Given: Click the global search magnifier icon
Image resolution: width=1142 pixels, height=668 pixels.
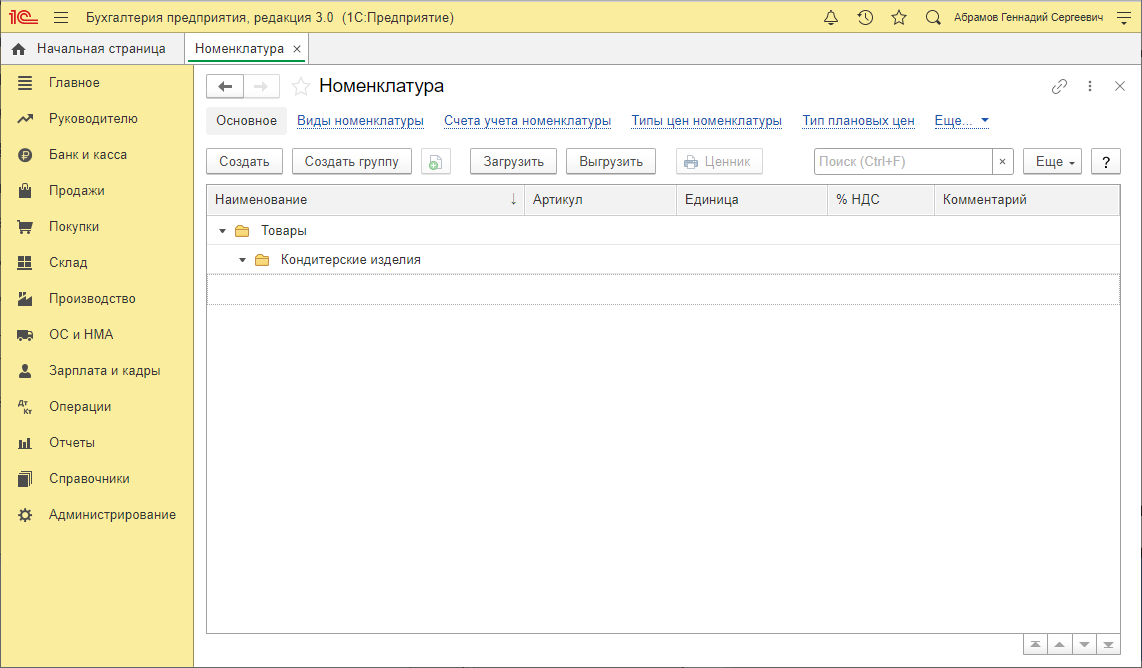Looking at the screenshot, I should (x=933, y=18).
